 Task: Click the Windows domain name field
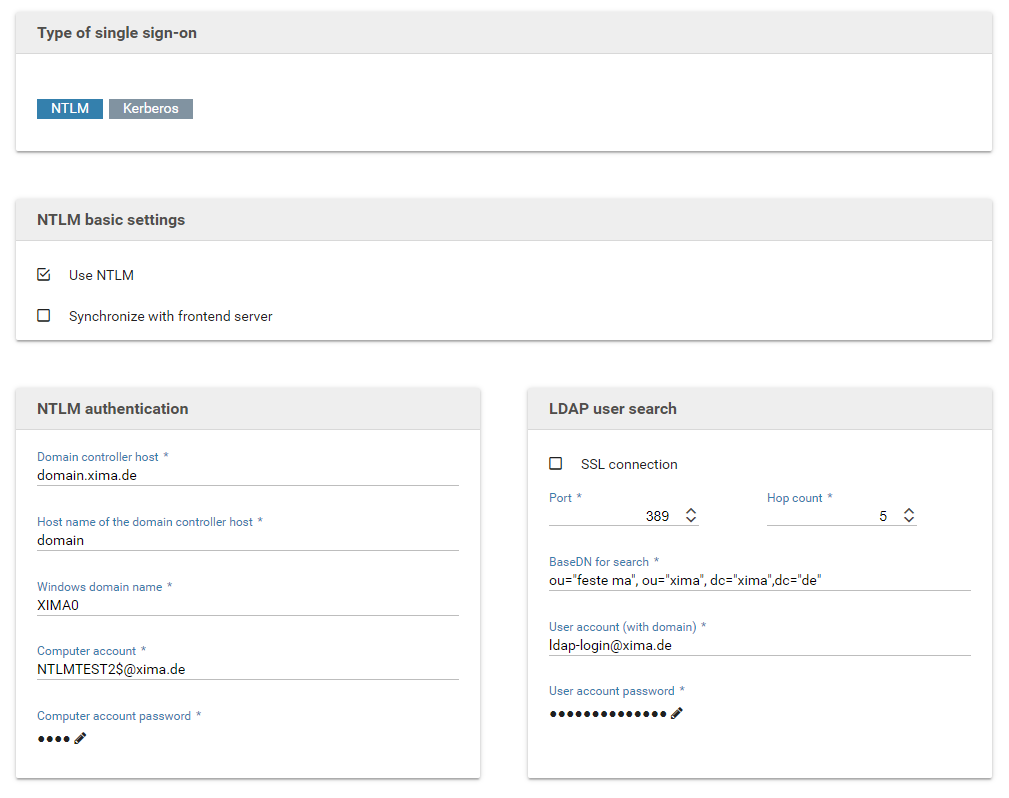(x=247, y=605)
